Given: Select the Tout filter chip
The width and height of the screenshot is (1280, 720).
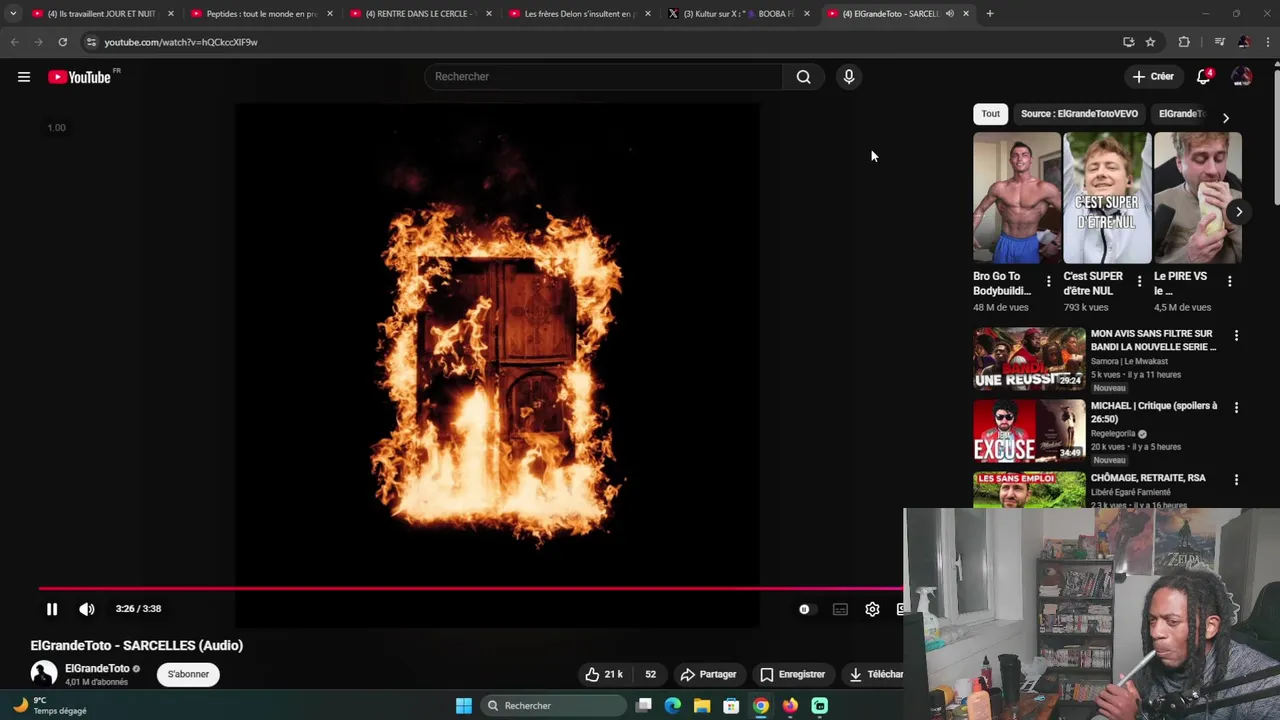Looking at the screenshot, I should [x=990, y=114].
